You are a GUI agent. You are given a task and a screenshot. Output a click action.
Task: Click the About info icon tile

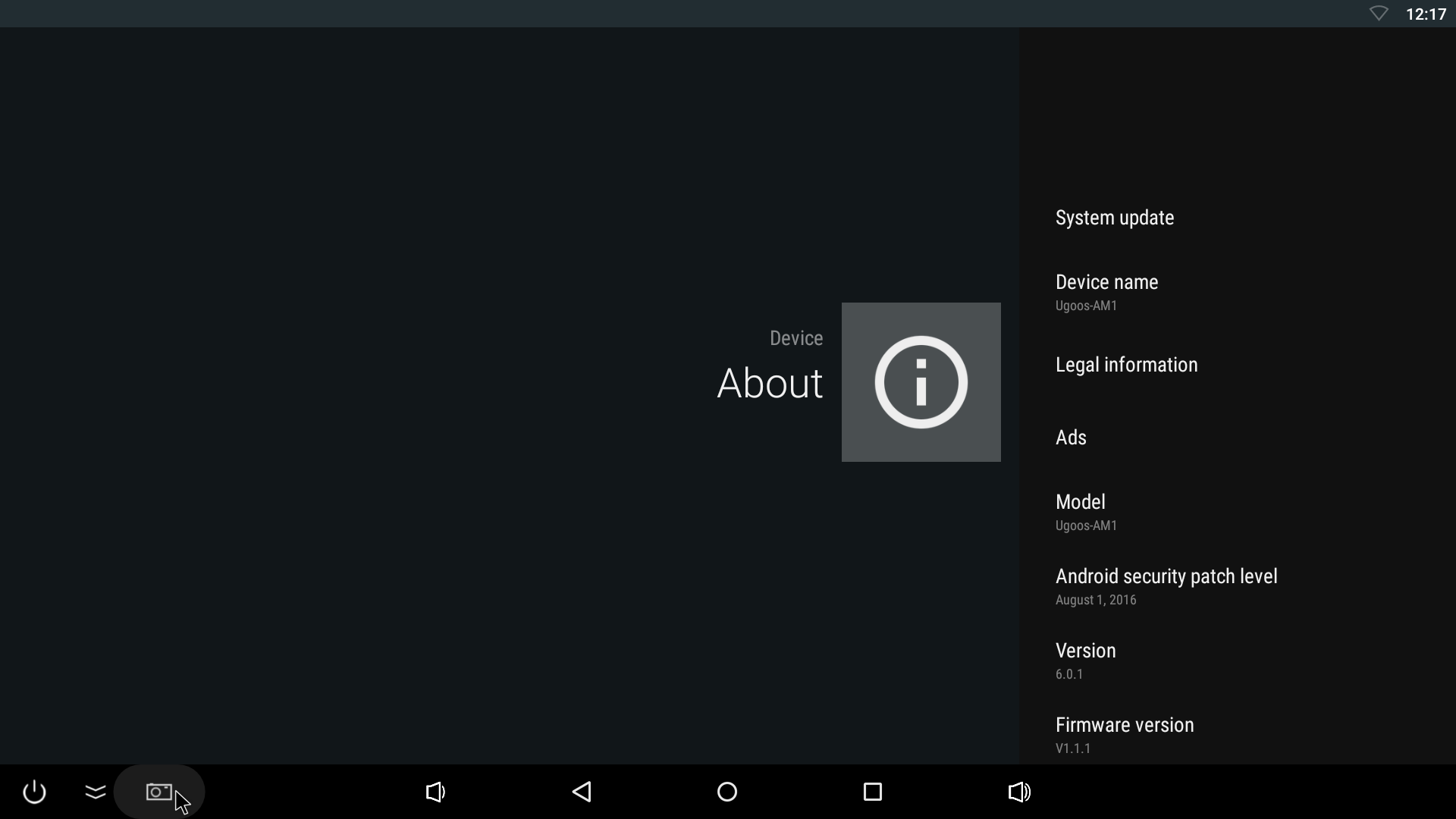[921, 382]
